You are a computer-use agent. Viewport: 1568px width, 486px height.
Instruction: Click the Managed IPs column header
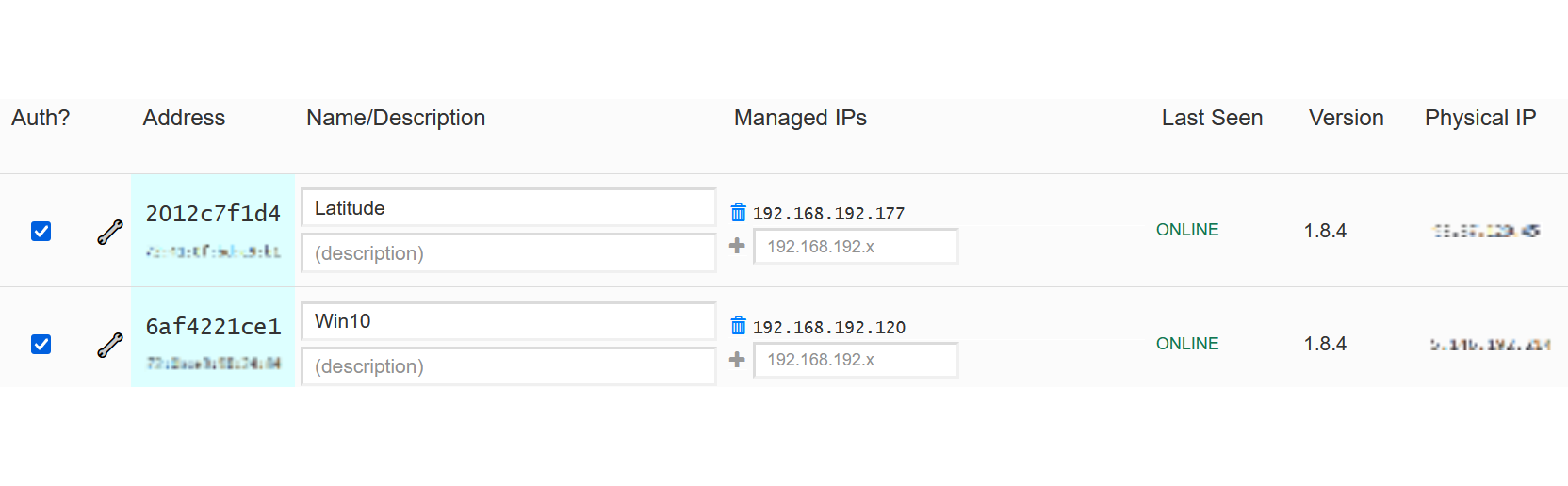[x=800, y=118]
